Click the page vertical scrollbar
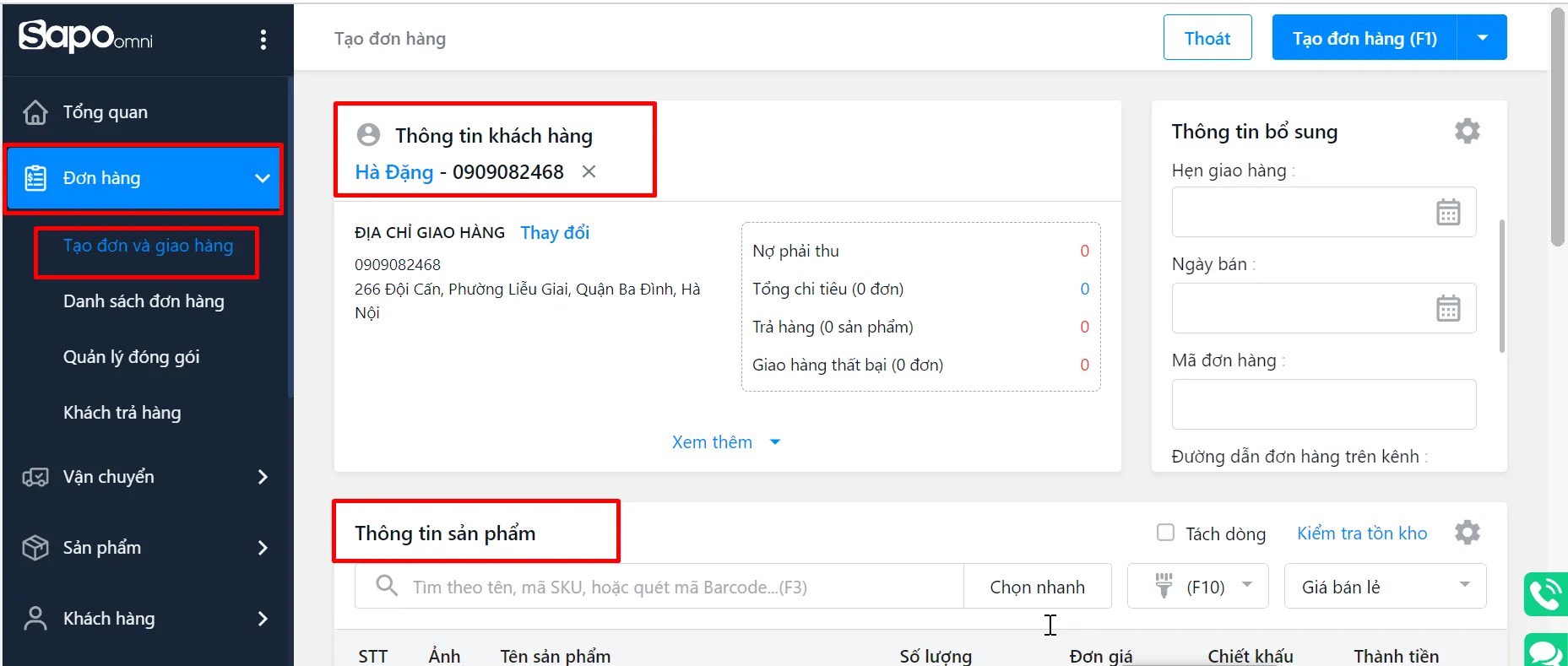 pos(1558,127)
